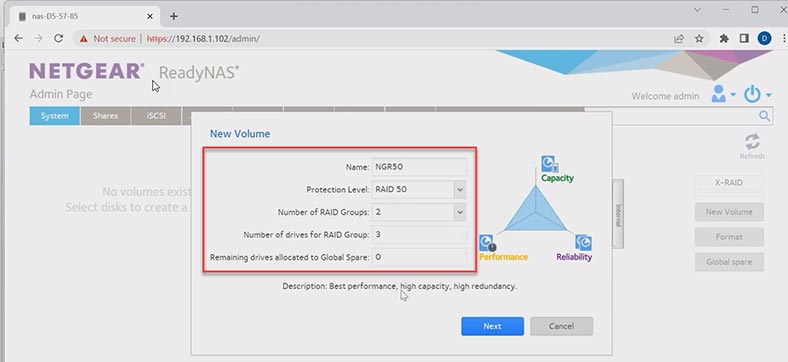Click the share page icon in address bar

(679, 39)
